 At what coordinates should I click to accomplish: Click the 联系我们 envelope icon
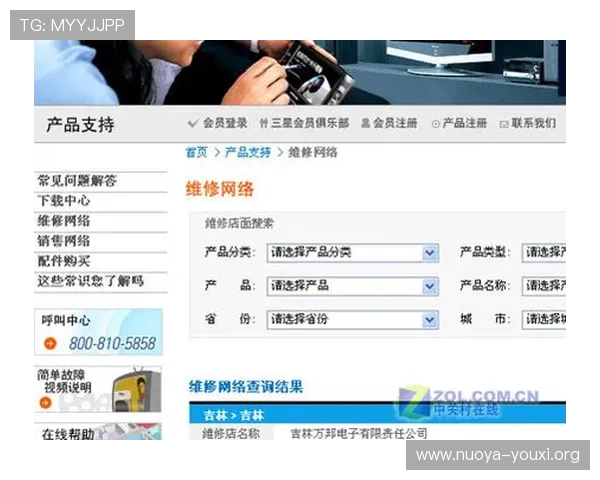504,124
